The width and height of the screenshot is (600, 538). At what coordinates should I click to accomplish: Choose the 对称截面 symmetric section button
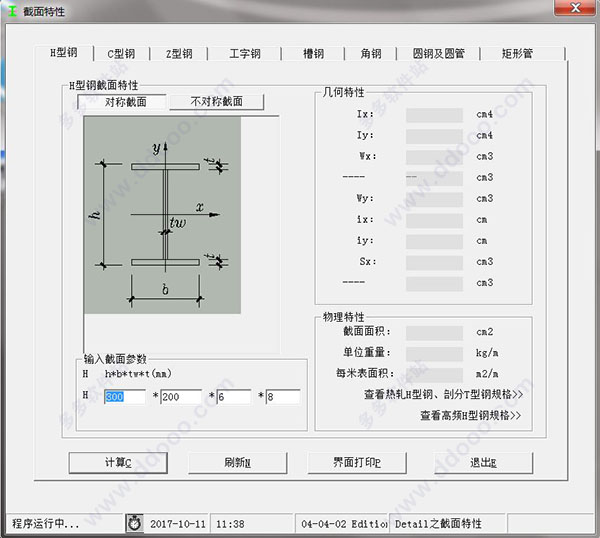coord(122,102)
